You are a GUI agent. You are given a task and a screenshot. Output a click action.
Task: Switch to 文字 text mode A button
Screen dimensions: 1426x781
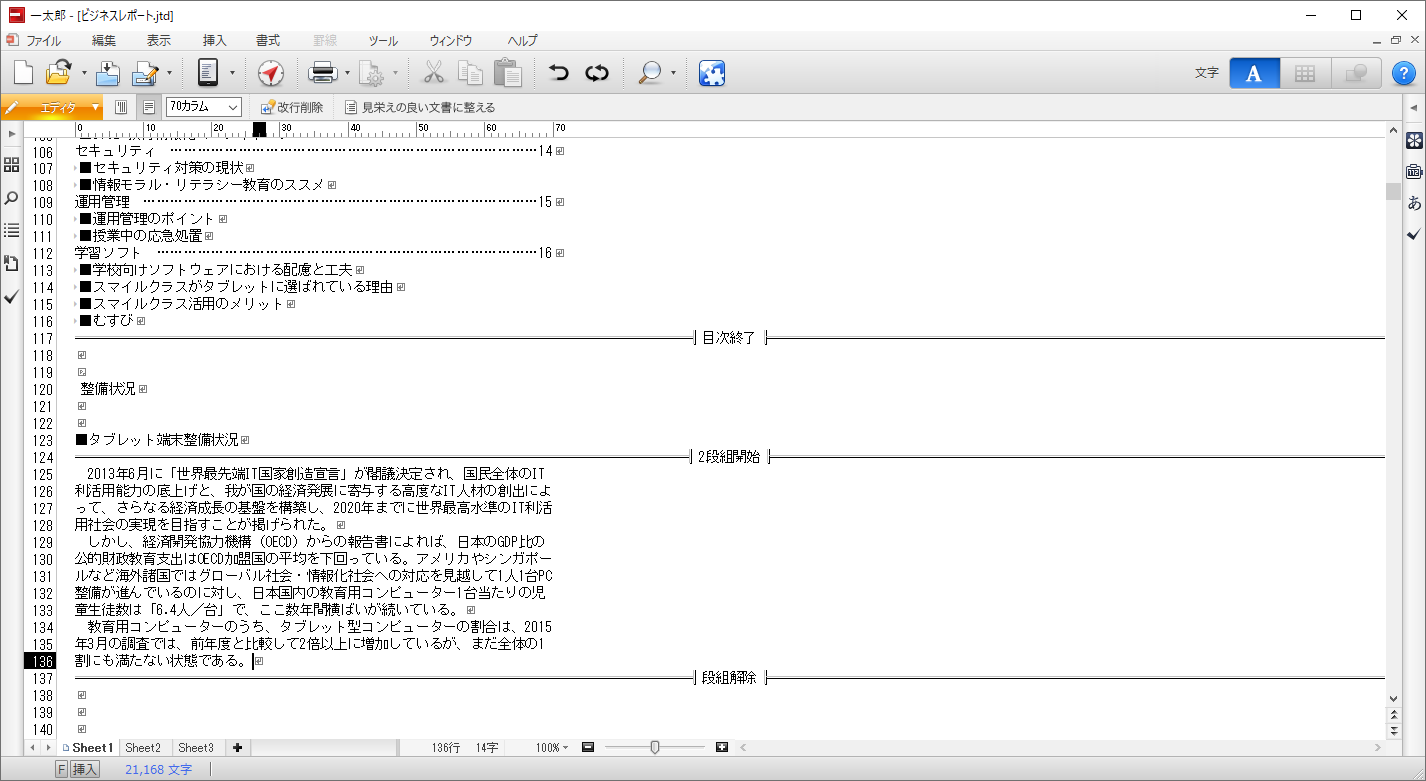[x=1254, y=73]
